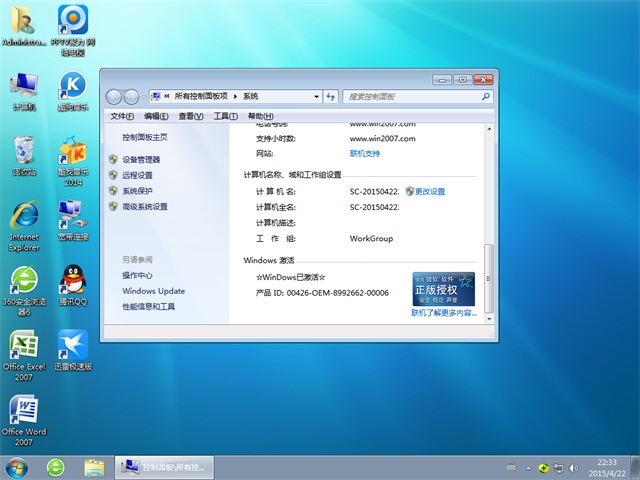This screenshot has height=480, width=640.
Task: Open the PPTV network TV icon
Action: coord(72,20)
